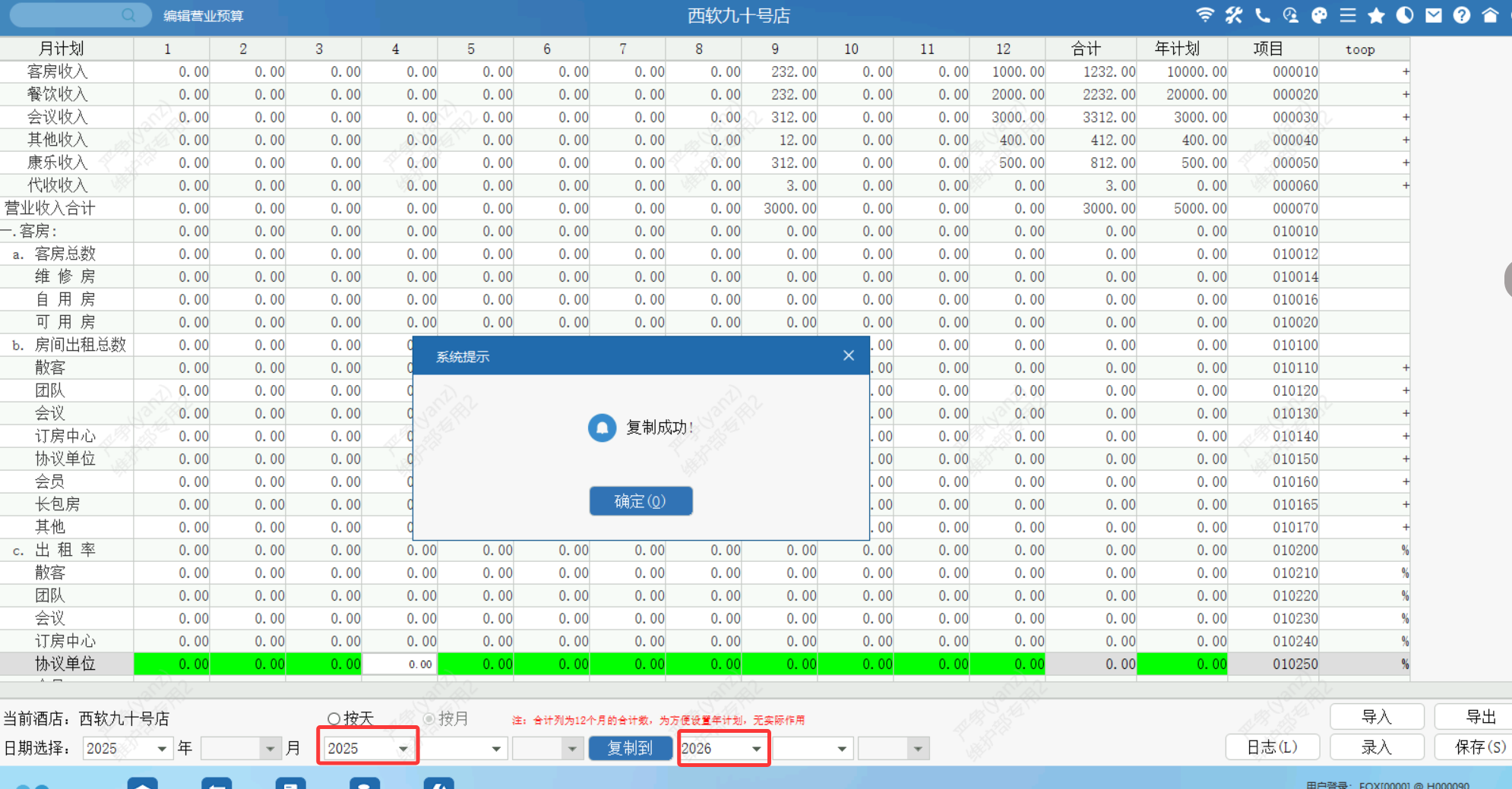Image resolution: width=1512 pixels, height=789 pixels.
Task: Close the 系统提示 dialog with X
Action: tap(849, 355)
